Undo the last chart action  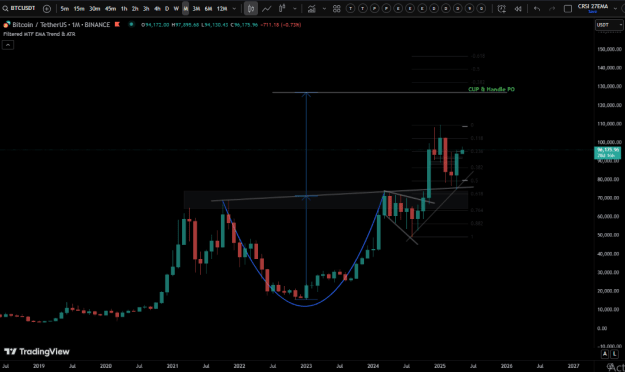coord(537,8)
